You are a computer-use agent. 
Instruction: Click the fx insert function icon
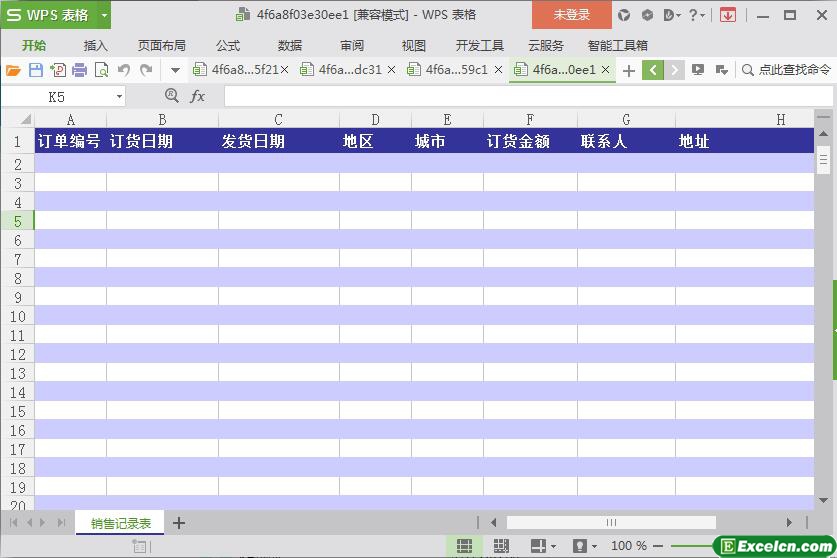click(x=198, y=96)
